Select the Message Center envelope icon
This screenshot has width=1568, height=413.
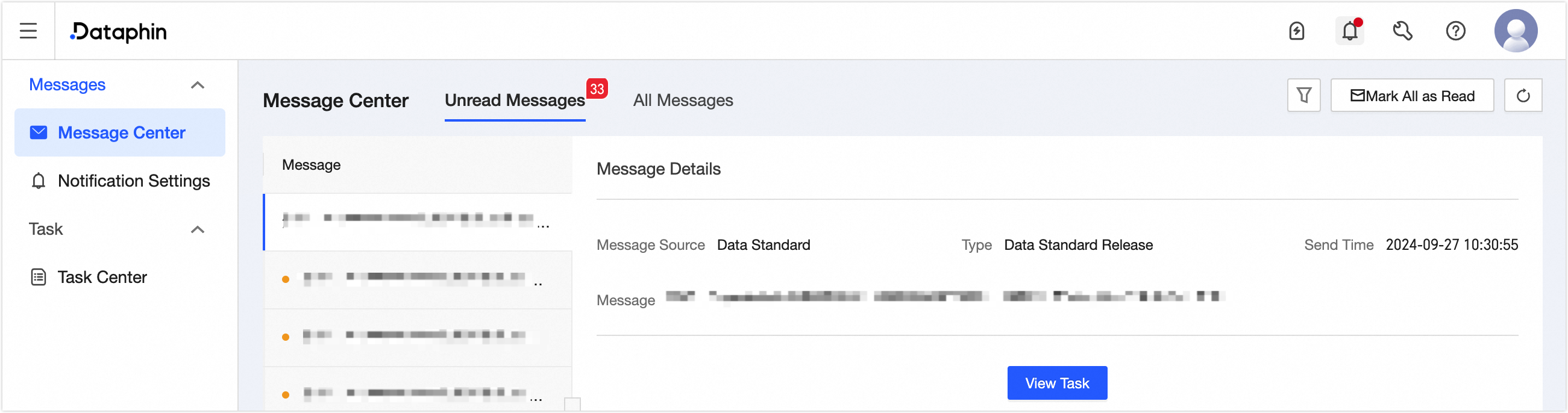coord(38,132)
